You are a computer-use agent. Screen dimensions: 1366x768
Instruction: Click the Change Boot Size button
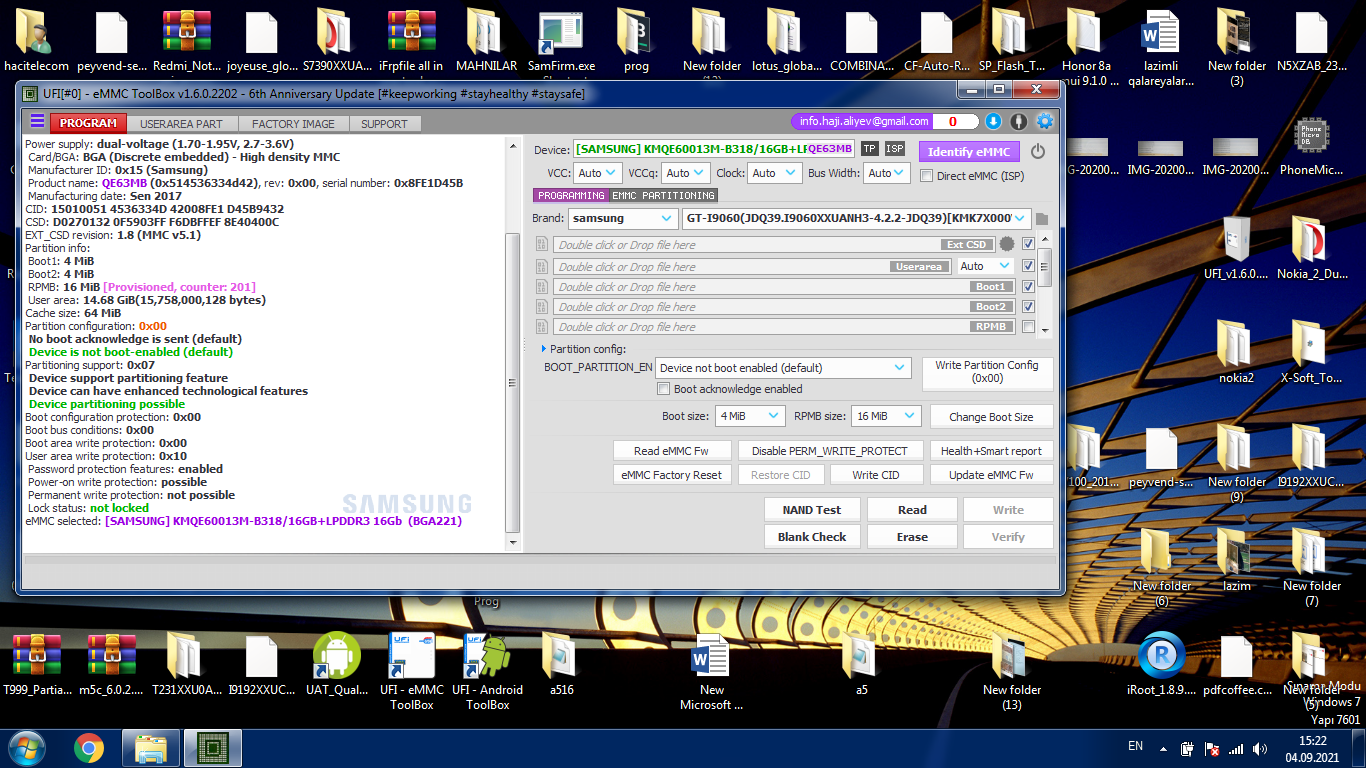point(991,417)
